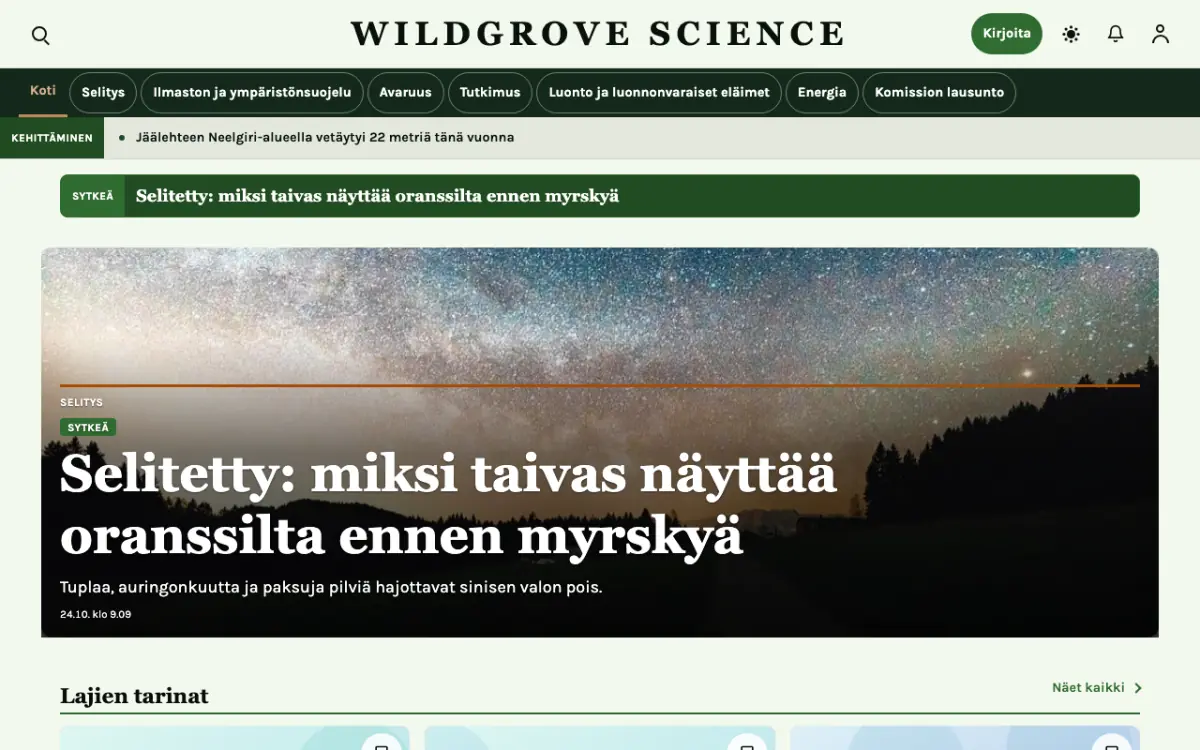This screenshot has width=1200, height=750.
Task: Open the Energia category
Action: (822, 92)
